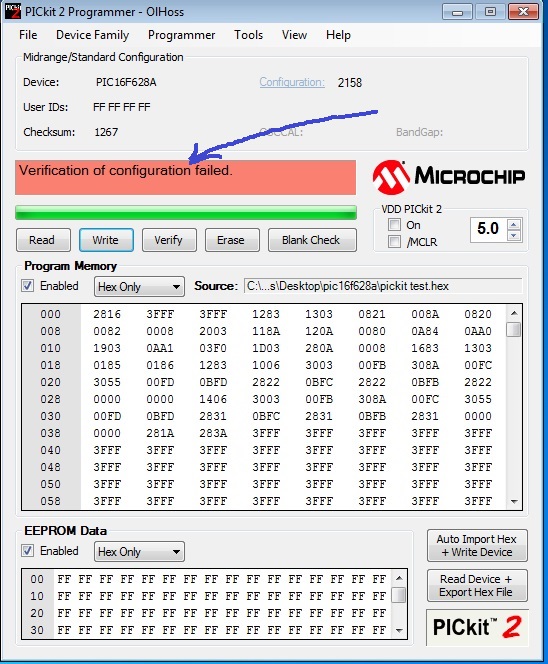548x664 pixels.
Task: Increase VDD voltage with up arrow
Action: tap(514, 224)
